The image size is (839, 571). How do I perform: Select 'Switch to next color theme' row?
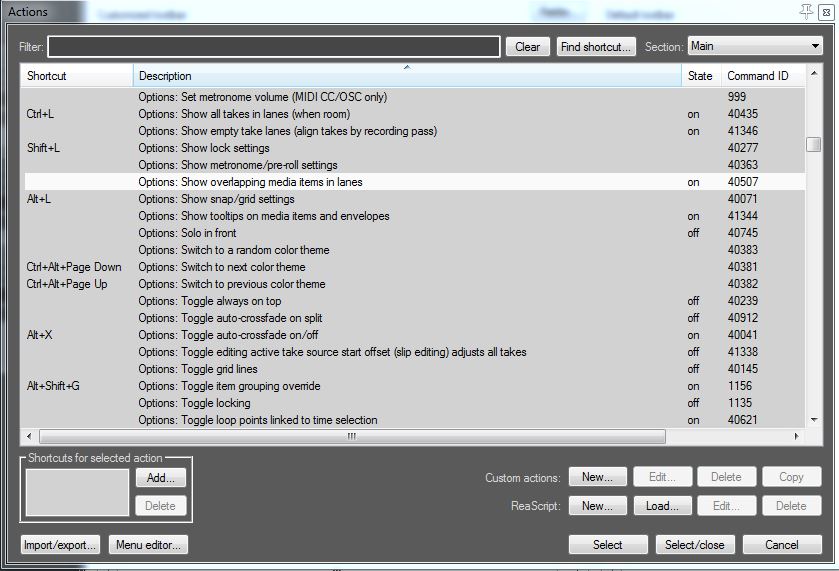click(415, 267)
